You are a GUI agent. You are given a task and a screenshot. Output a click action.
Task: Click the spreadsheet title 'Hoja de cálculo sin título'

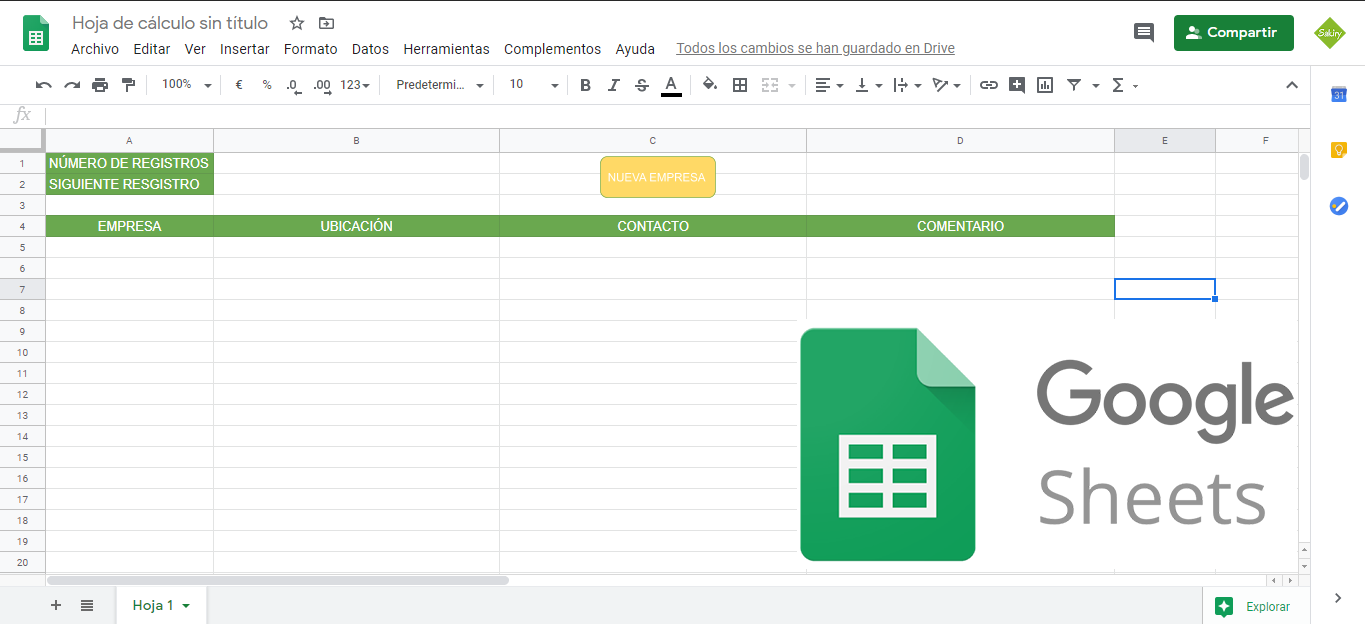[170, 23]
